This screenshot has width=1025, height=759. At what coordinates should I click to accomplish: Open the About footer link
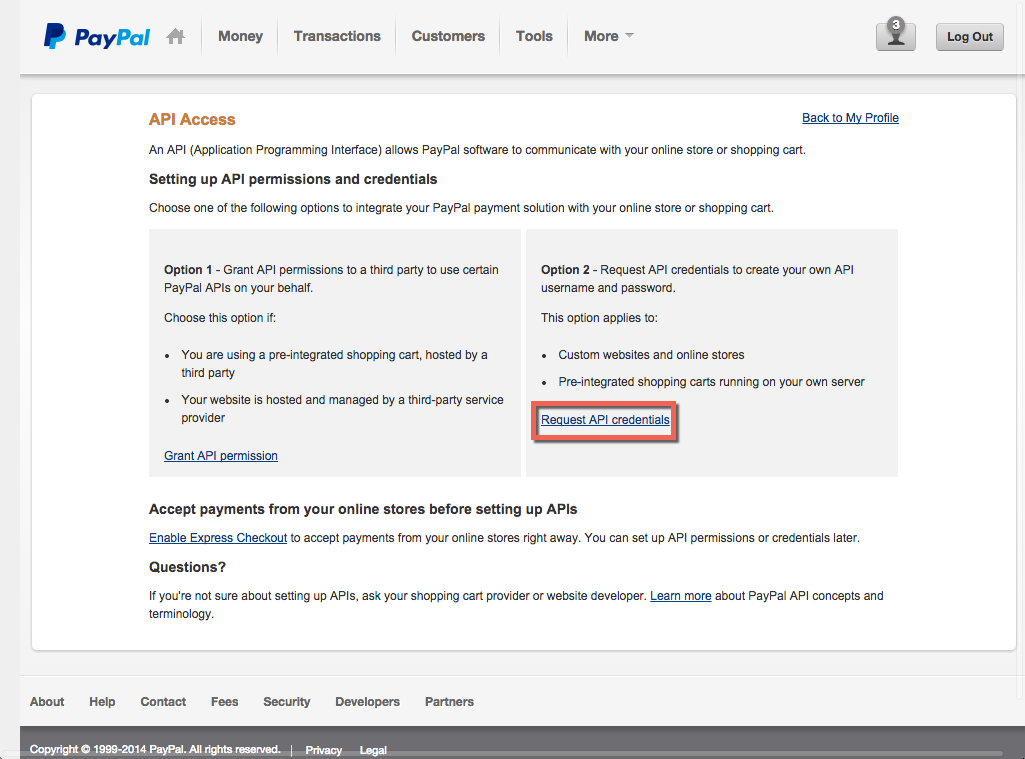tap(47, 701)
